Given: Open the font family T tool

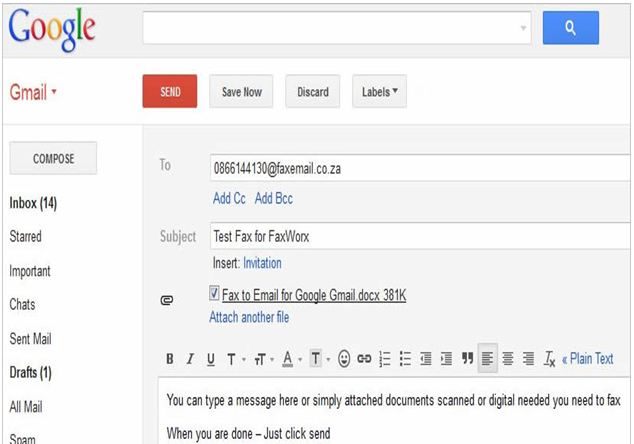Looking at the screenshot, I should pyautogui.click(x=231, y=359).
